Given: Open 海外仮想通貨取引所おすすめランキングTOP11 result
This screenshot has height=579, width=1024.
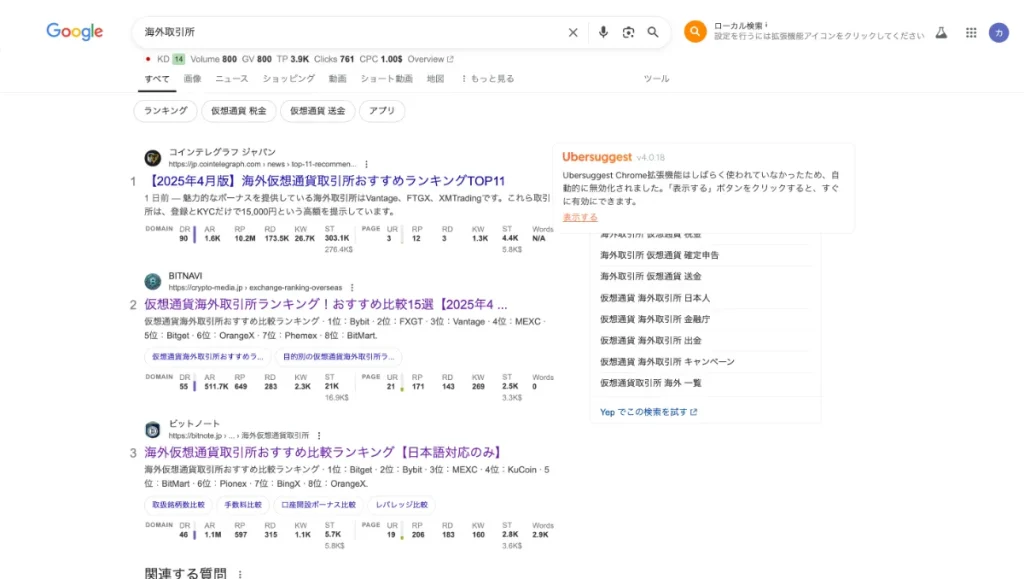Looking at the screenshot, I should point(325,181).
